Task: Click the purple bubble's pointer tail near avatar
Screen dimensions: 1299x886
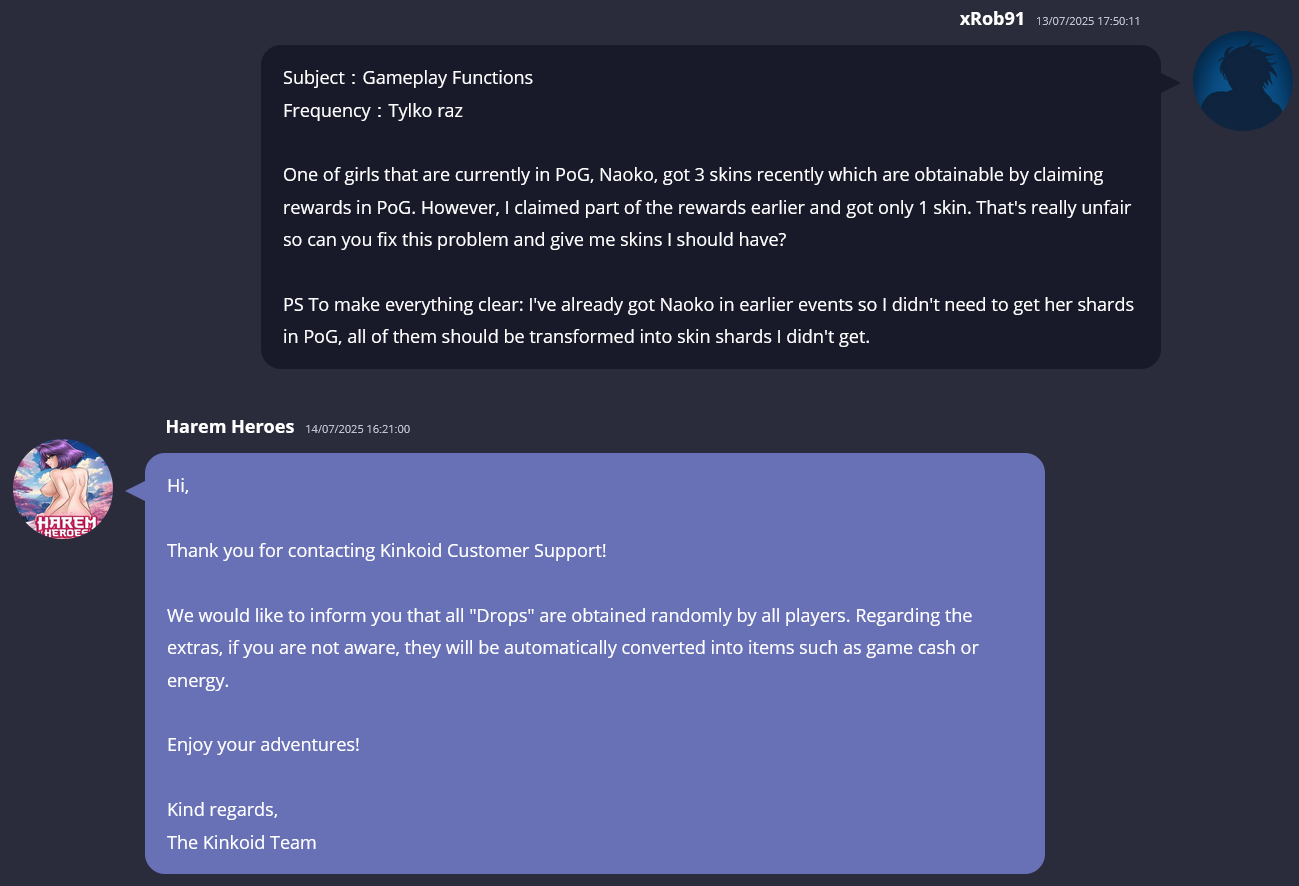Action: tap(135, 490)
